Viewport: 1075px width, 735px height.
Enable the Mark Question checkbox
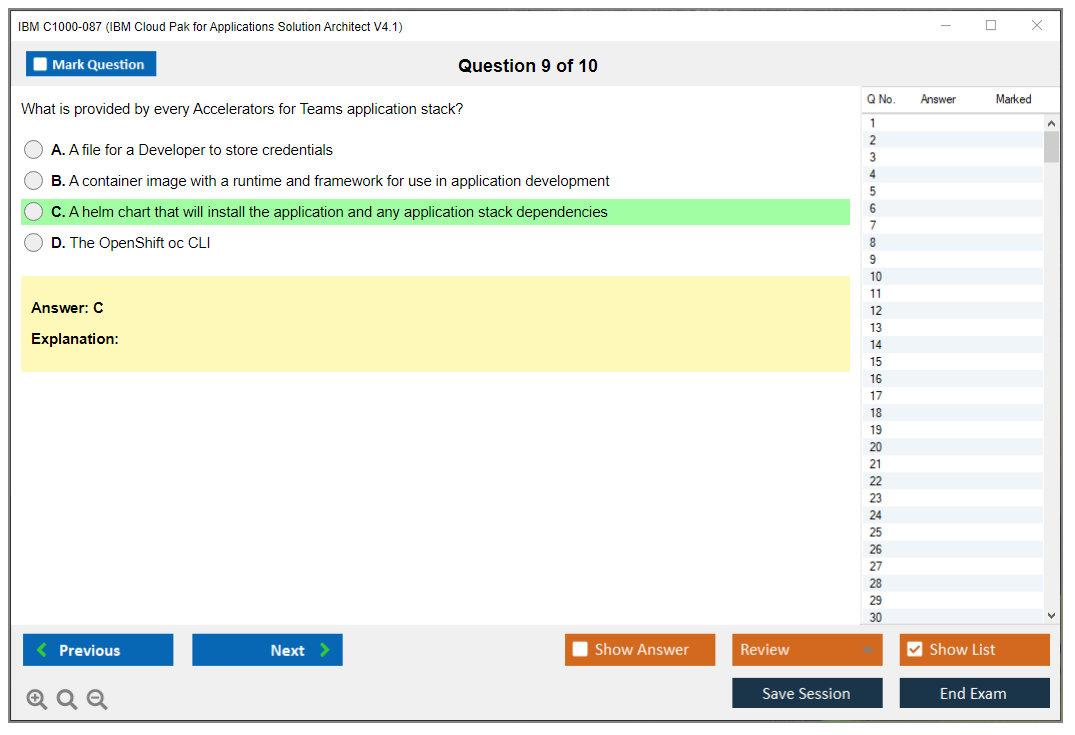pos(41,64)
